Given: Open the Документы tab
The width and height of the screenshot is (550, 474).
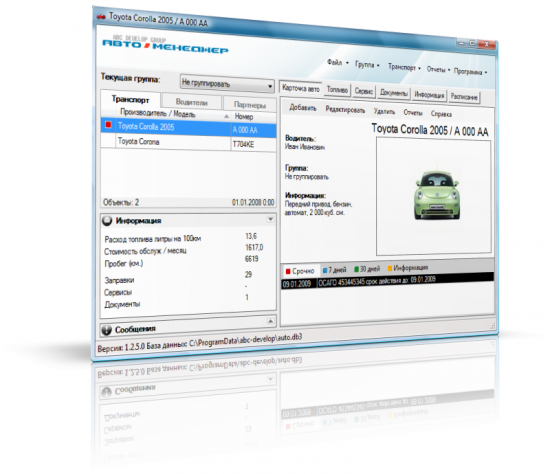Looking at the screenshot, I should pyautogui.click(x=394, y=93).
